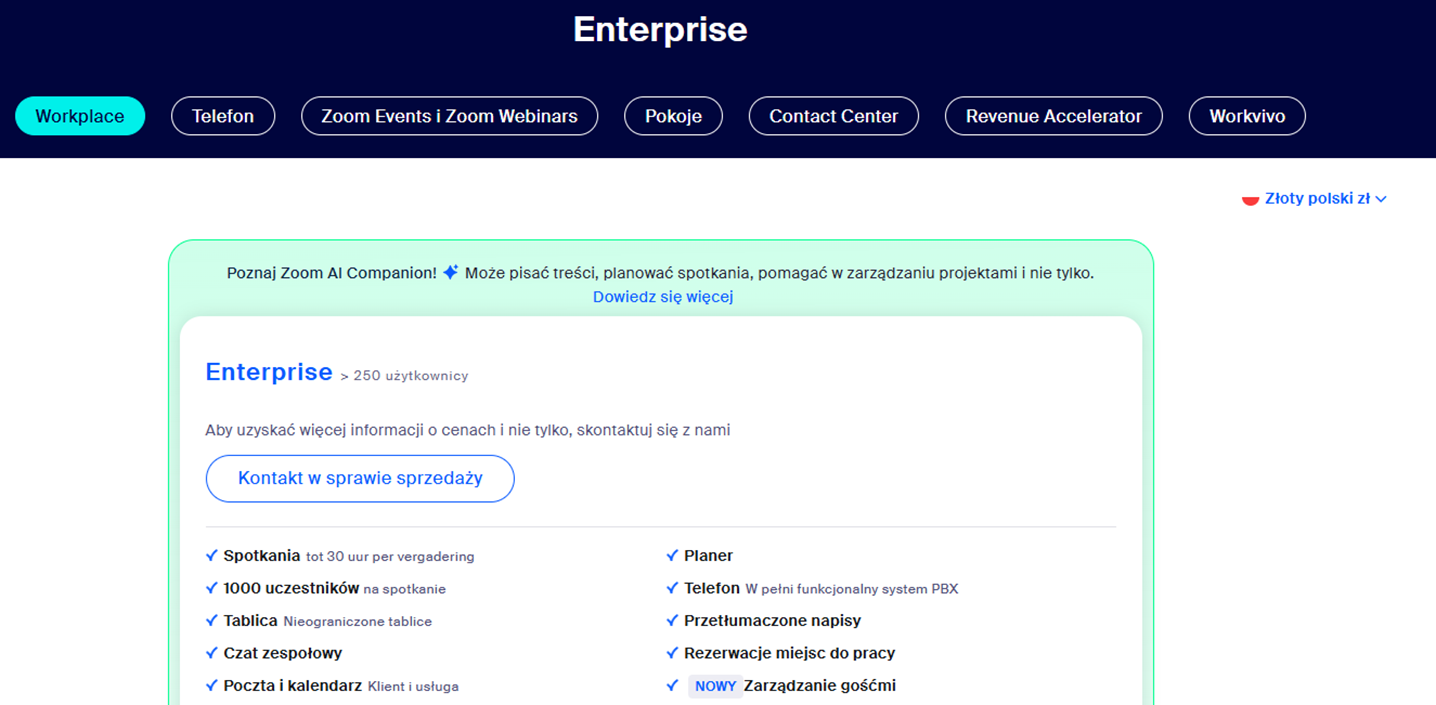This screenshot has width=1436, height=705.
Task: Click checkmark icon next to Czat zespołowy
Action: pos(211,653)
